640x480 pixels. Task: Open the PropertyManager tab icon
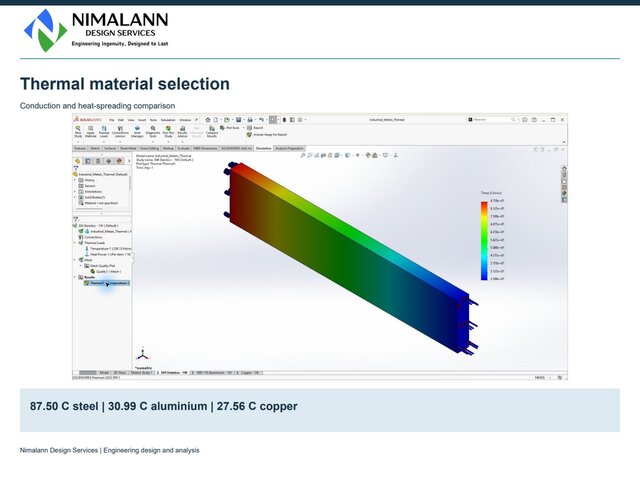coord(88,161)
